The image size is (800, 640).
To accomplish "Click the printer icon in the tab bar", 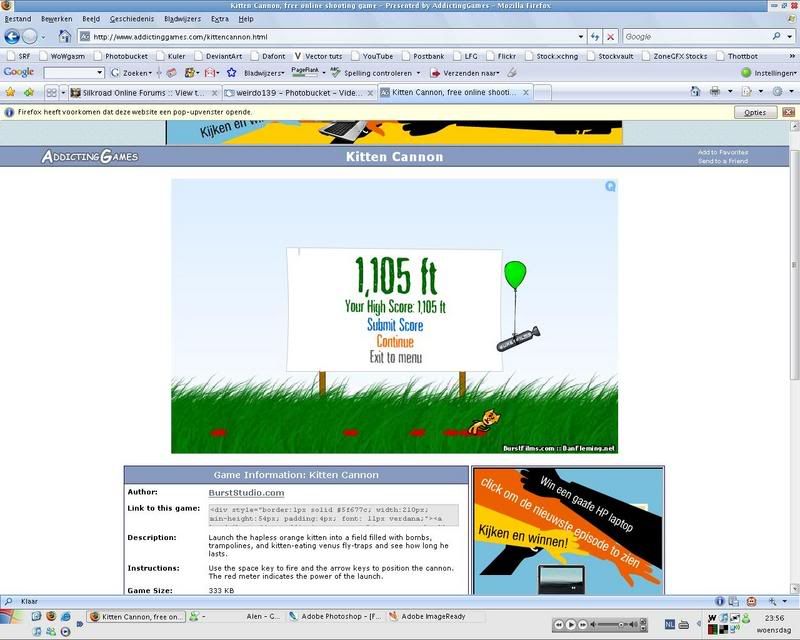I will pos(715,91).
